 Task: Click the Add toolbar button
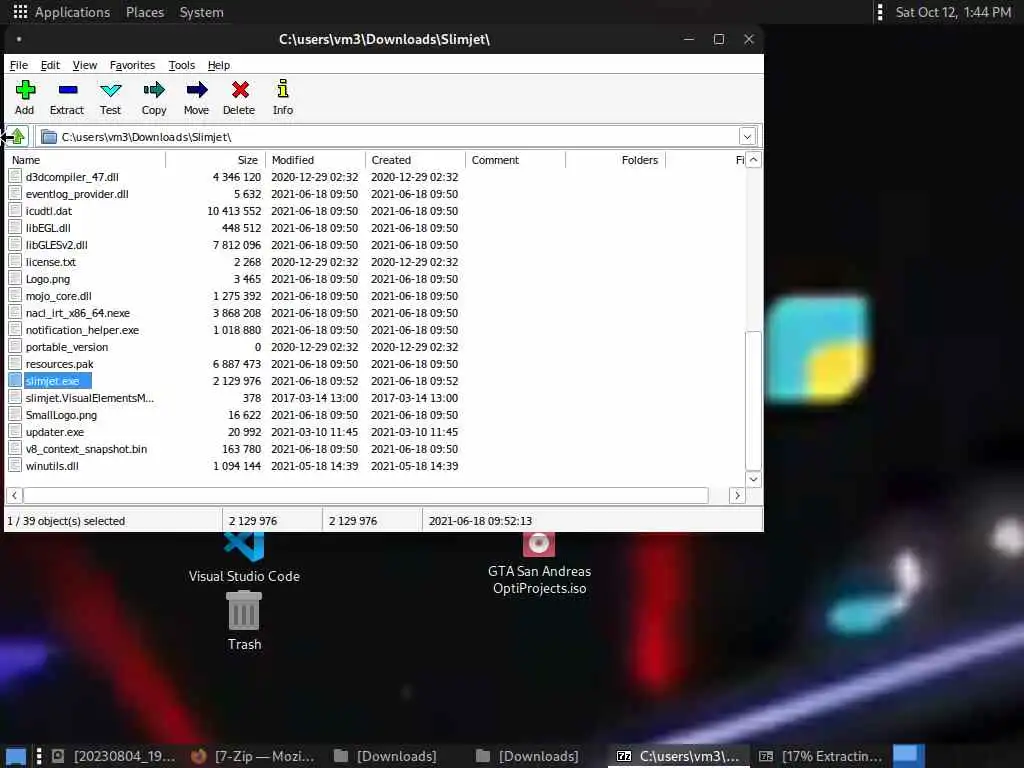tap(25, 98)
